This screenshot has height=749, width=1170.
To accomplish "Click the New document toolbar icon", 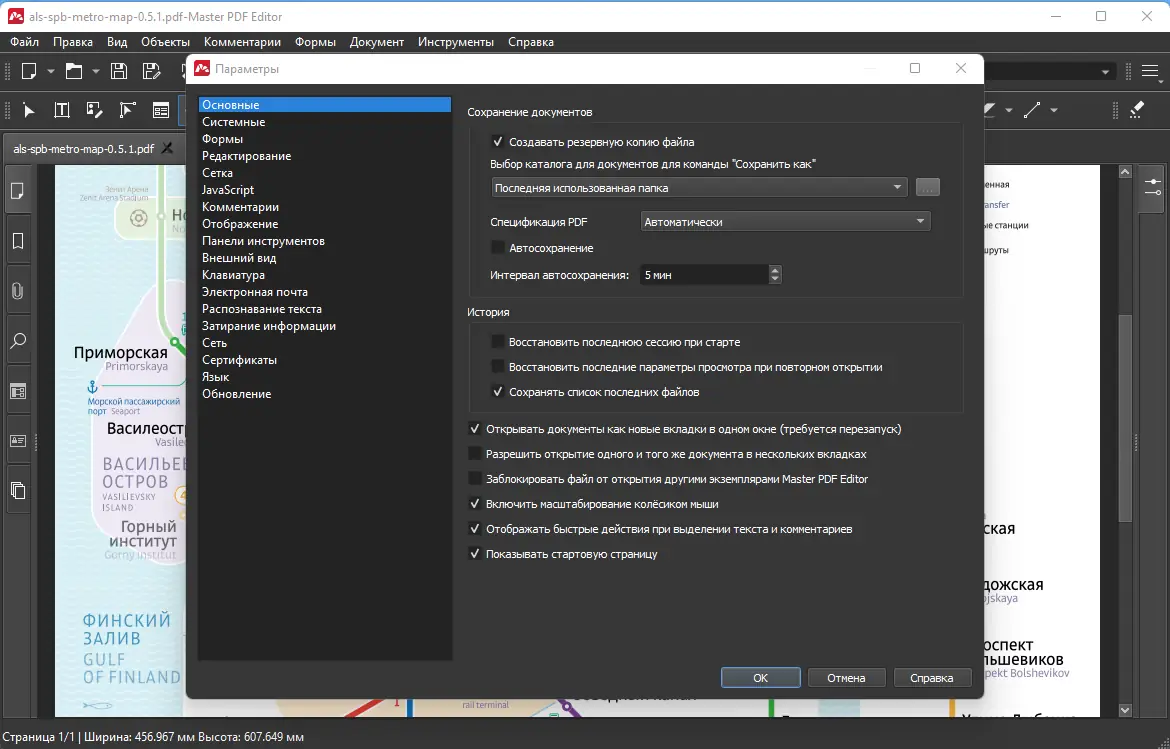I will [x=29, y=71].
